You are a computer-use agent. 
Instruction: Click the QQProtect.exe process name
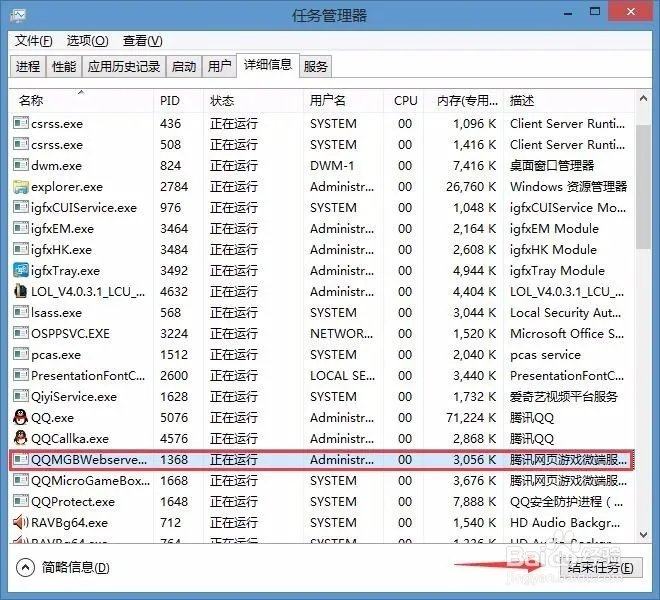click(73, 501)
